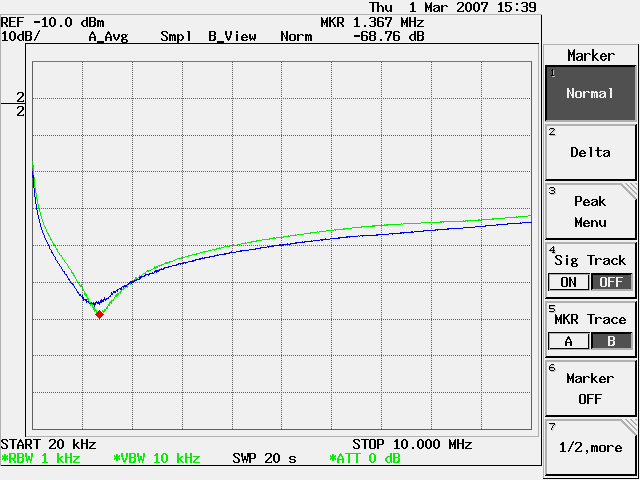640x480 pixels.
Task: Click the Marker menu title
Action: tap(591, 56)
